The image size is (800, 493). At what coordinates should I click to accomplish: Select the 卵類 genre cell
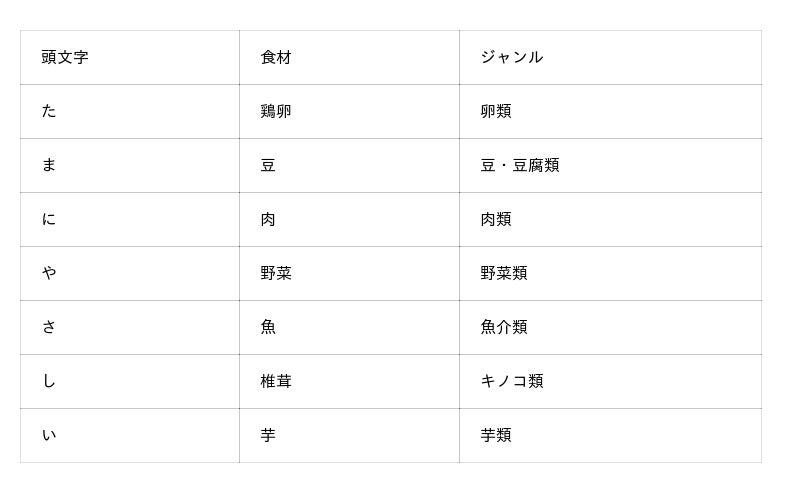[x=610, y=111]
